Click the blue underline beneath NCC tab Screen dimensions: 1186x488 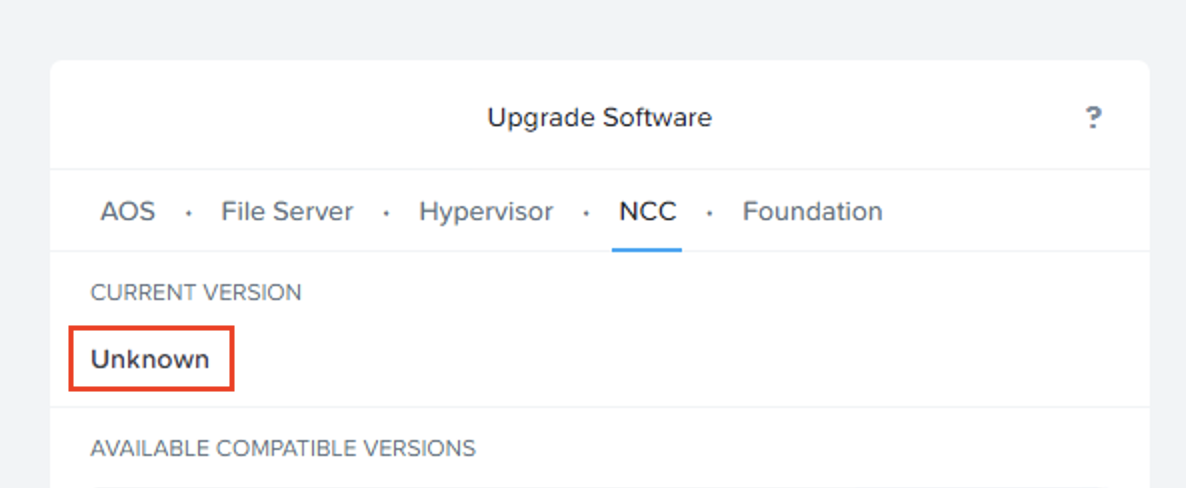point(647,250)
